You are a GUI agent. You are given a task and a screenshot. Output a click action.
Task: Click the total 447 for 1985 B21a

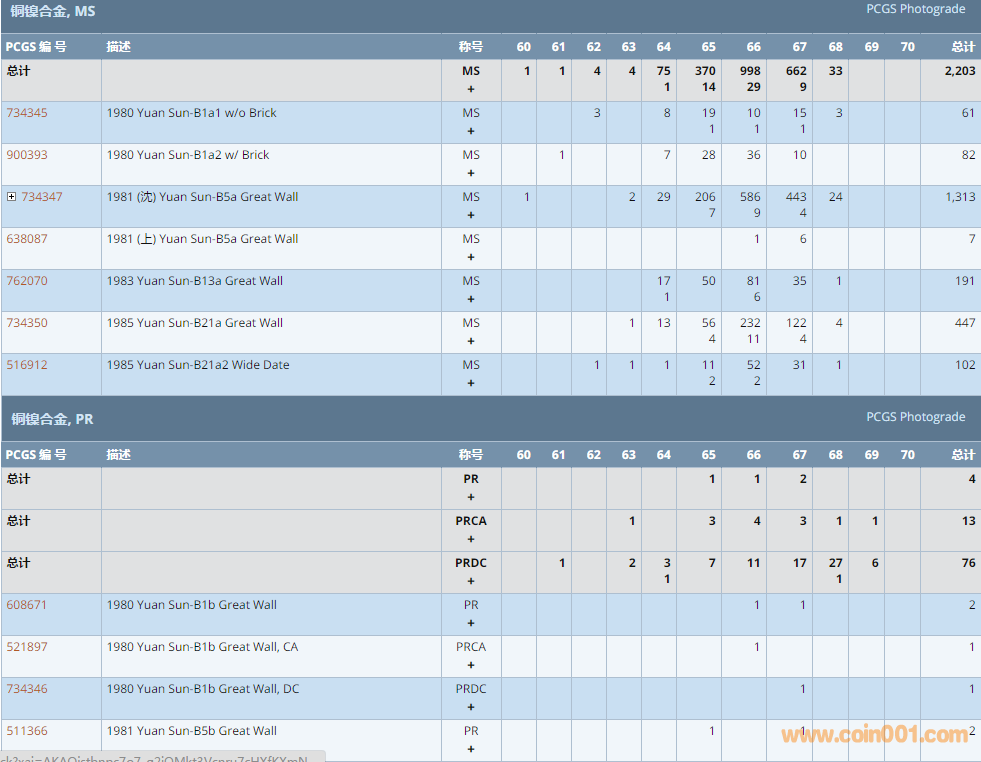[964, 323]
